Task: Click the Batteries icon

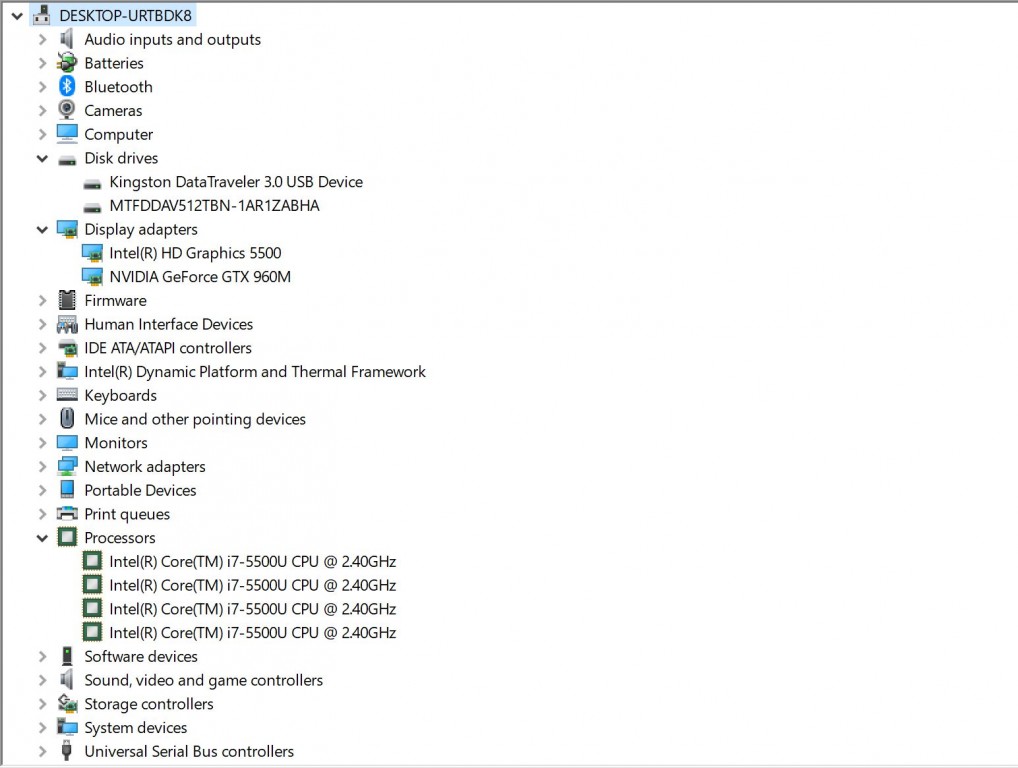Action: pyautogui.click(x=67, y=63)
